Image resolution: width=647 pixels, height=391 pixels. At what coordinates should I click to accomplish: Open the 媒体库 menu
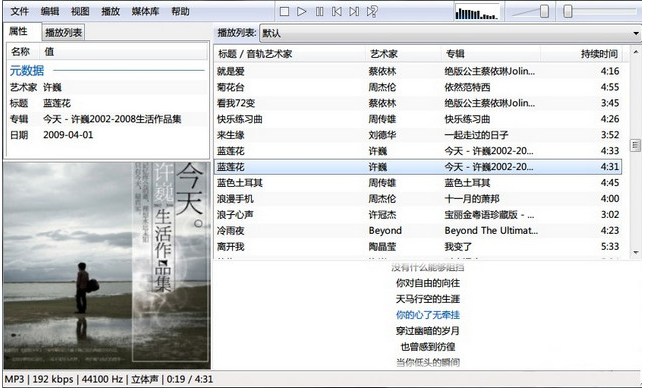click(145, 11)
